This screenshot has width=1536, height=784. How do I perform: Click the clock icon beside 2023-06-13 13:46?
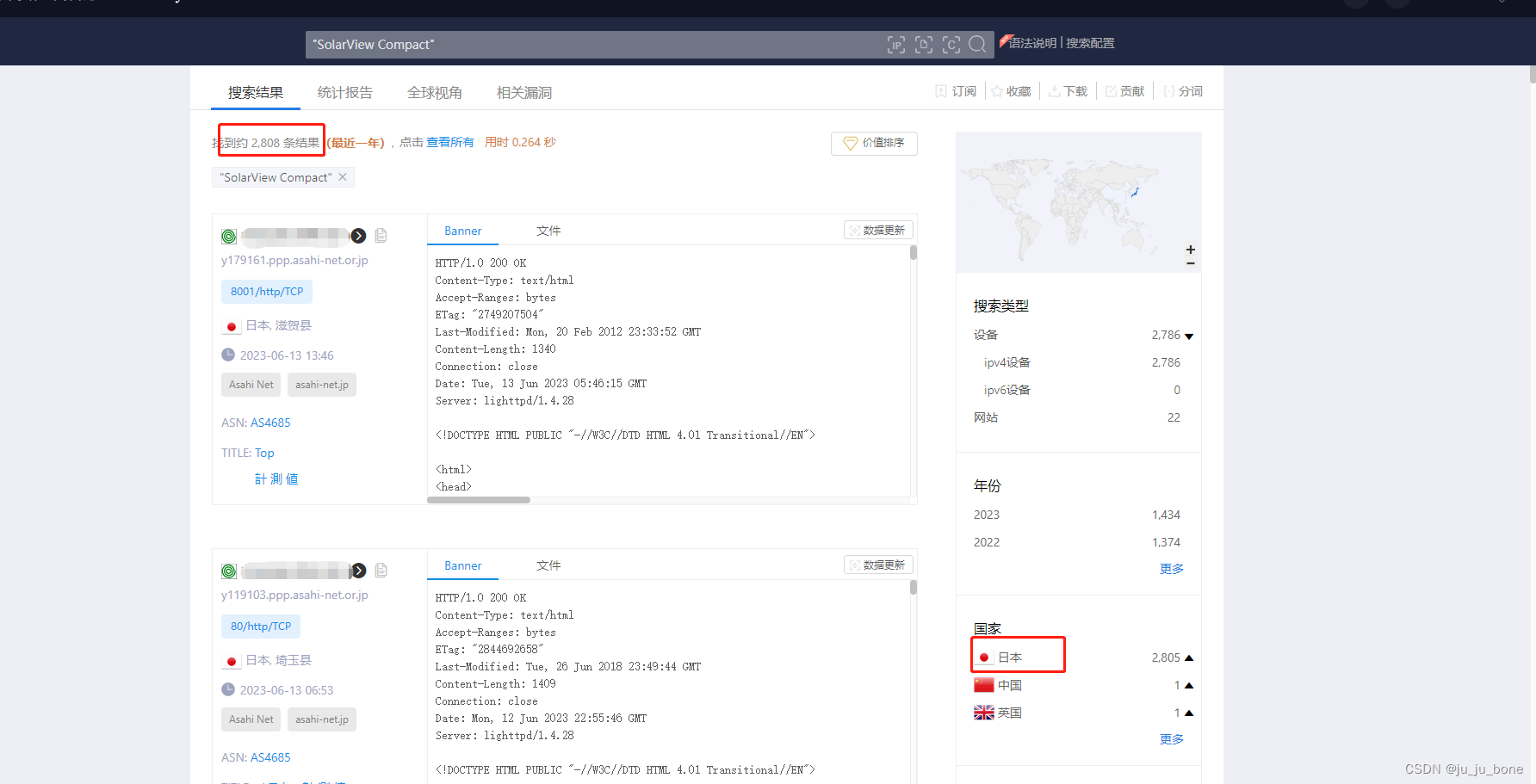click(228, 355)
